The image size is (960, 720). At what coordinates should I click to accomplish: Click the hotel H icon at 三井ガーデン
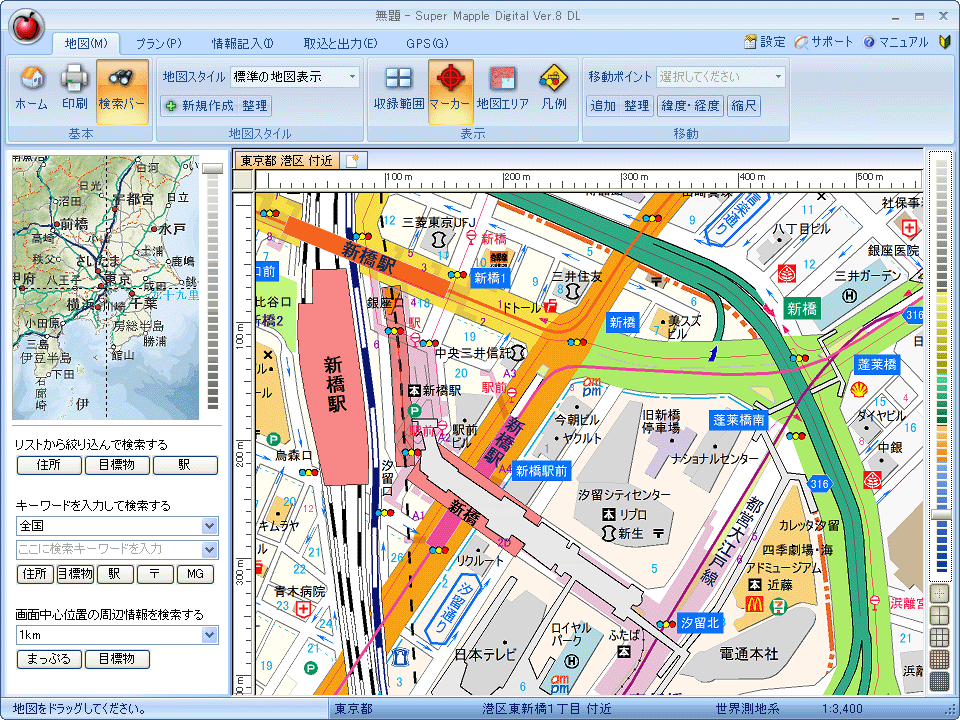tap(850, 296)
